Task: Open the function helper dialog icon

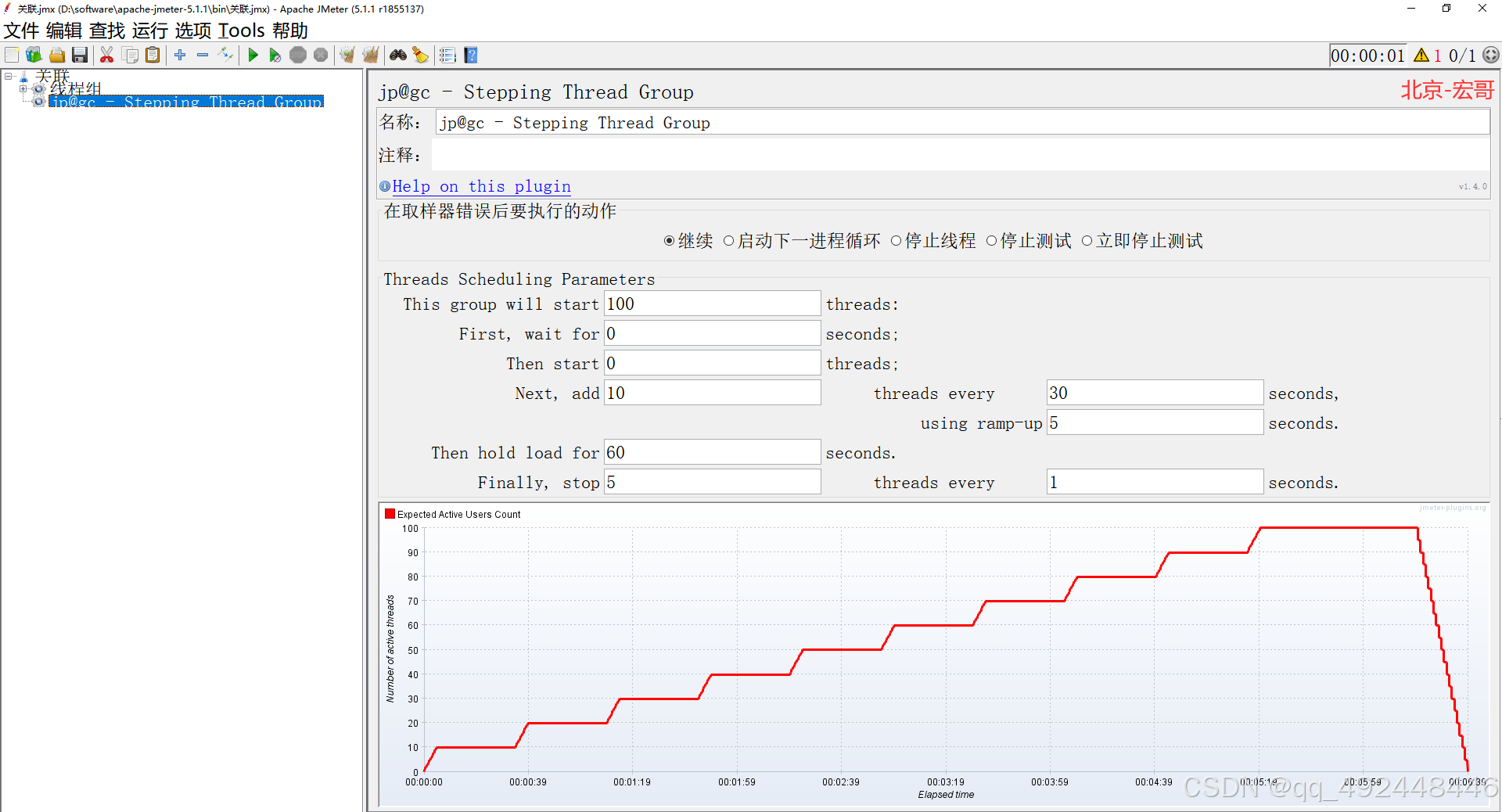Action: coord(447,55)
